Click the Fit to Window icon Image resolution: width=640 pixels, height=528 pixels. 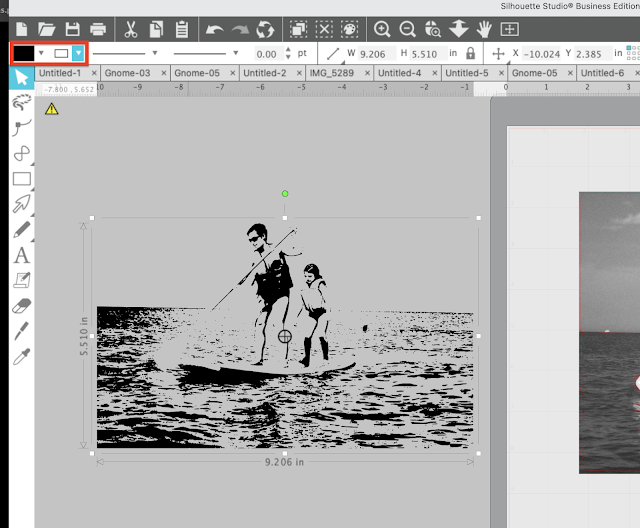click(510, 29)
